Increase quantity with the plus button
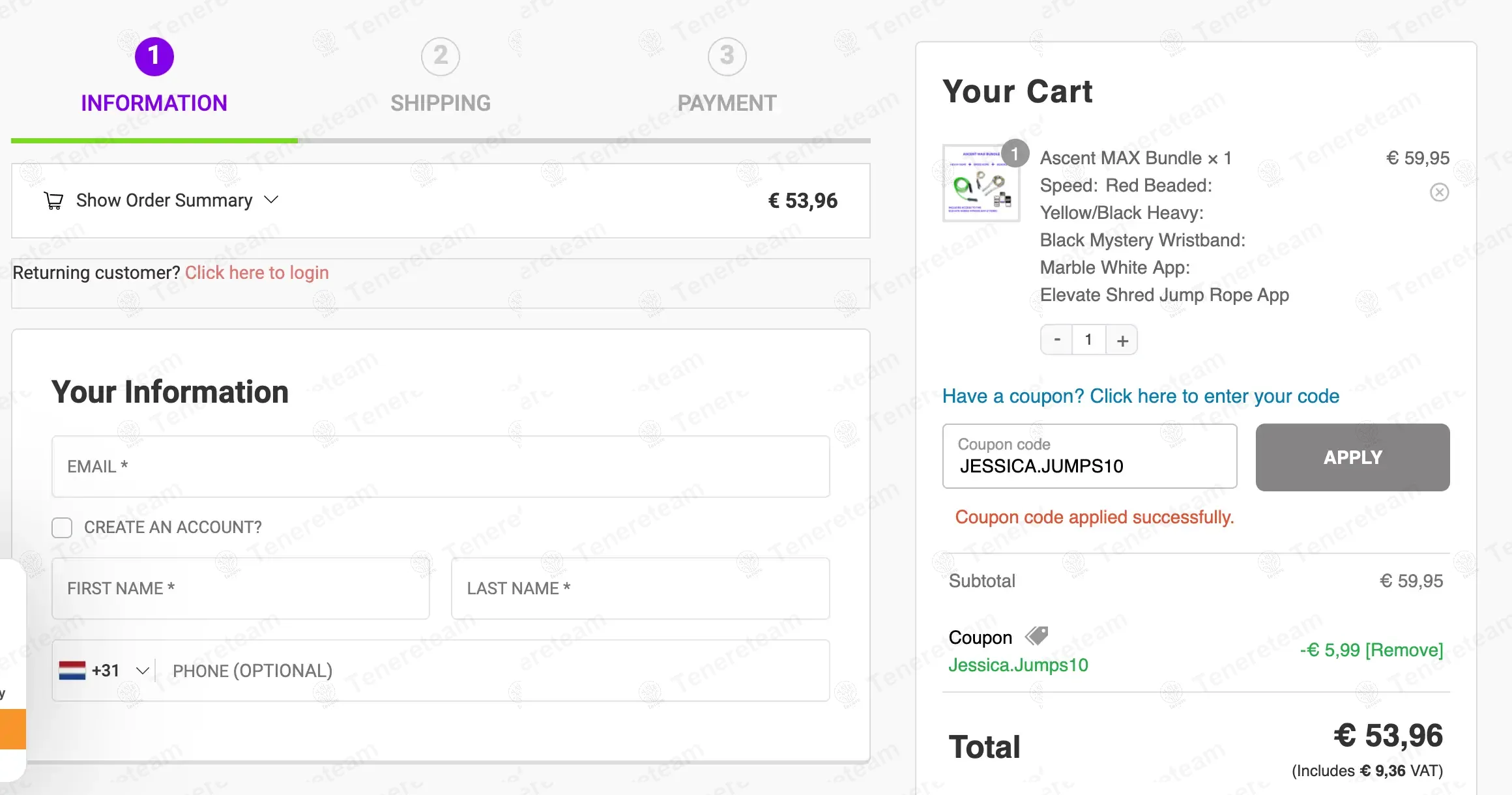 coord(1122,340)
